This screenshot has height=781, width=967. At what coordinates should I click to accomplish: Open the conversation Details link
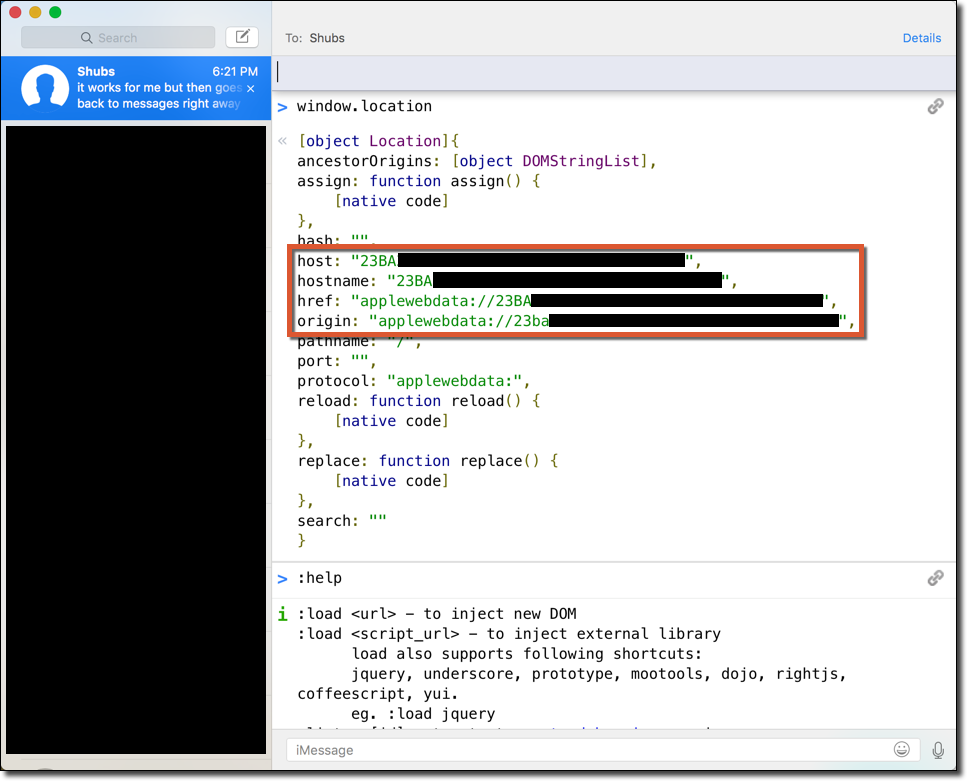pyautogui.click(x=921, y=38)
